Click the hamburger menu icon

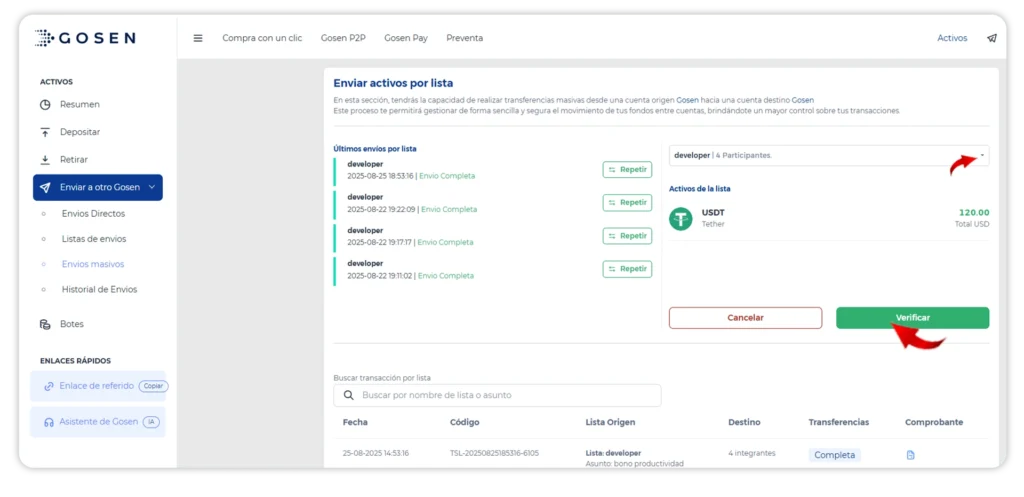point(198,38)
